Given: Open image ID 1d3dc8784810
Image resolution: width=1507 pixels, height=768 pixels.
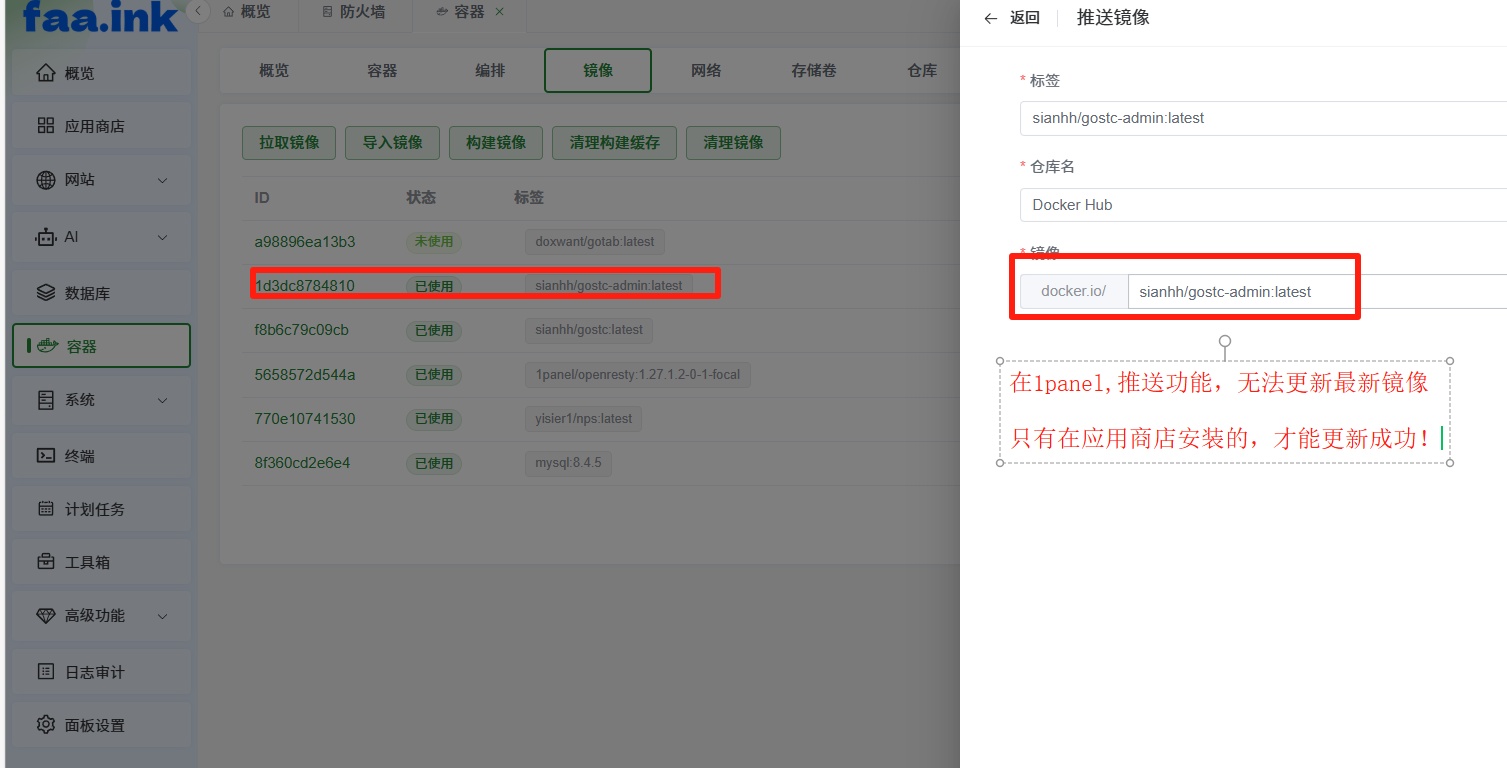Looking at the screenshot, I should 305,285.
